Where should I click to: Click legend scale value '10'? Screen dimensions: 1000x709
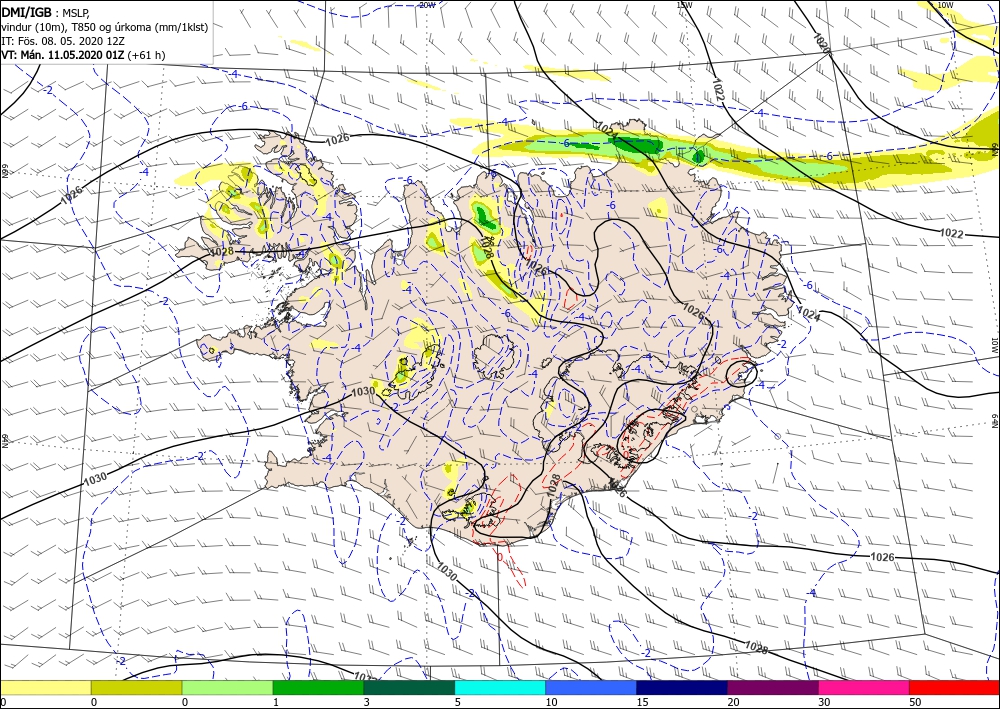pos(551,702)
